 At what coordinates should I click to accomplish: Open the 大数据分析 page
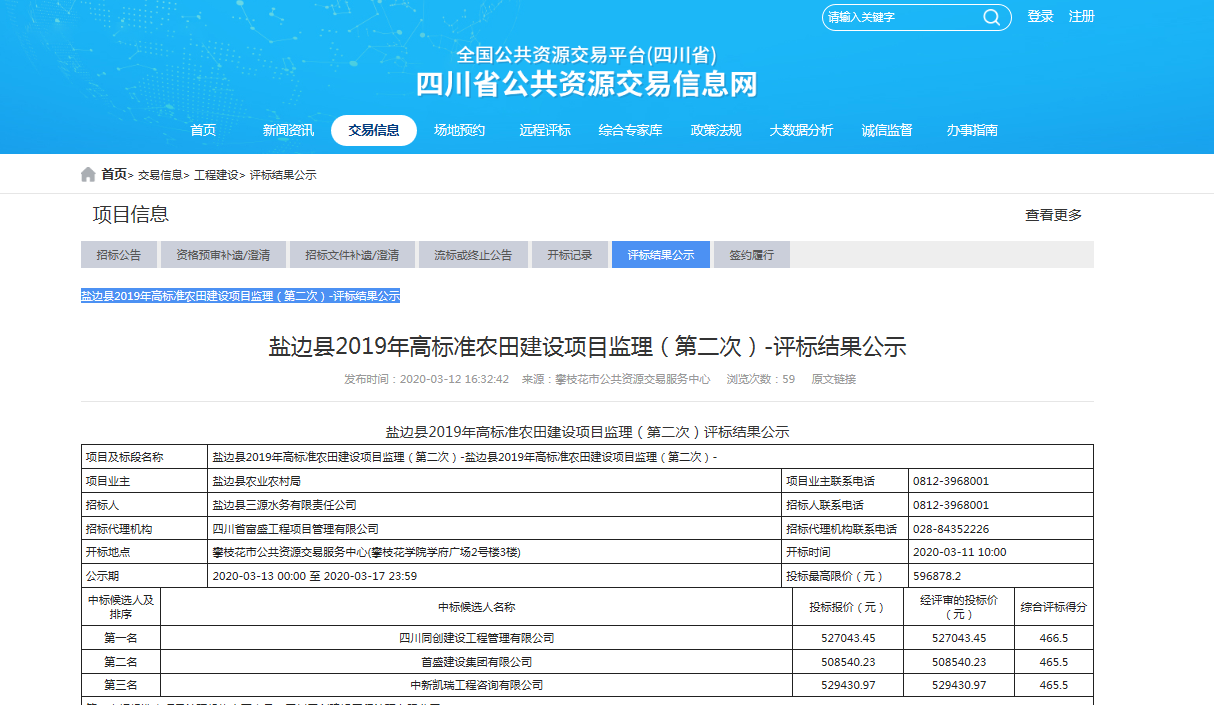[801, 130]
